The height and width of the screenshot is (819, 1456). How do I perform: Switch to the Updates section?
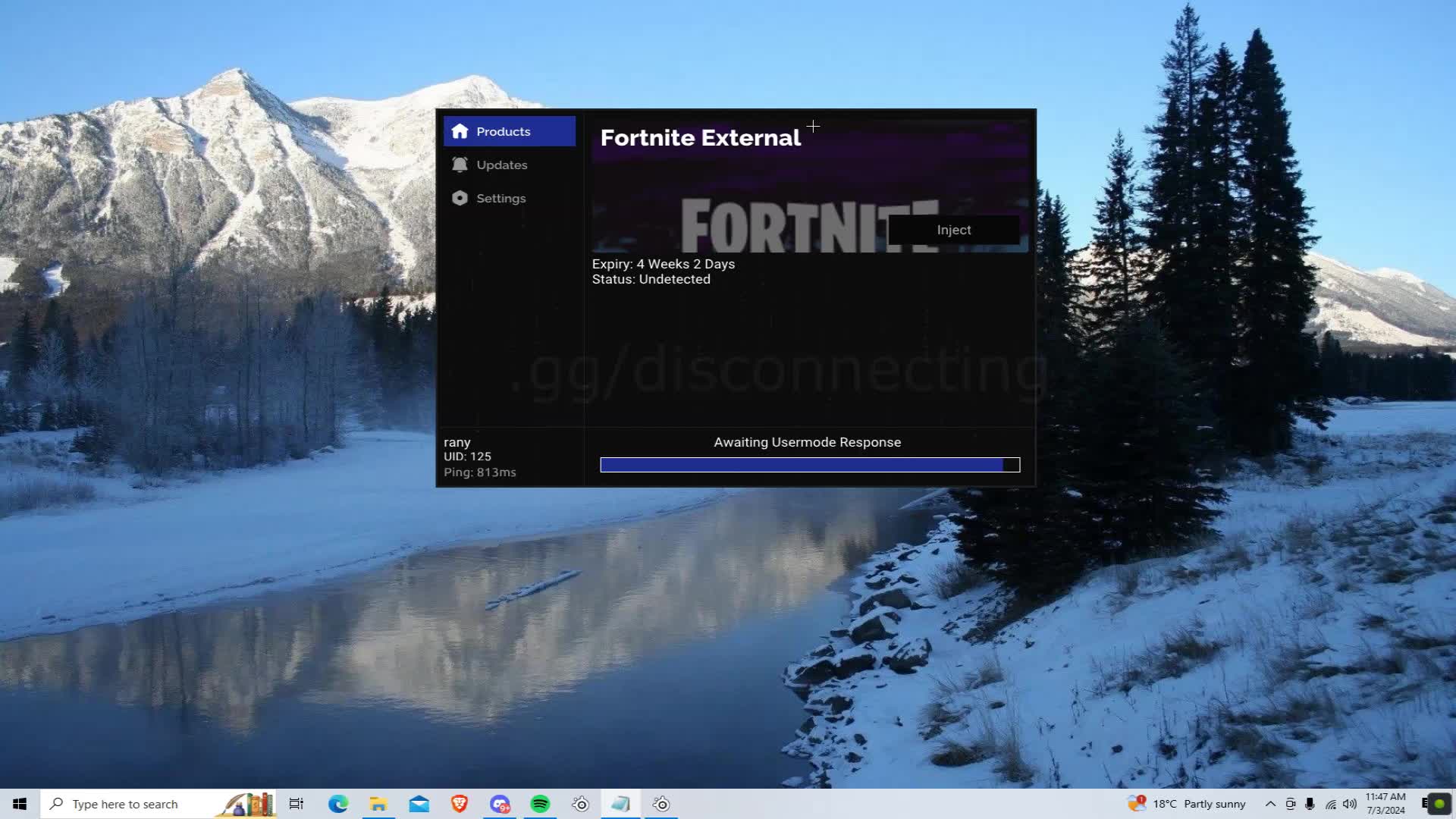[x=502, y=165]
